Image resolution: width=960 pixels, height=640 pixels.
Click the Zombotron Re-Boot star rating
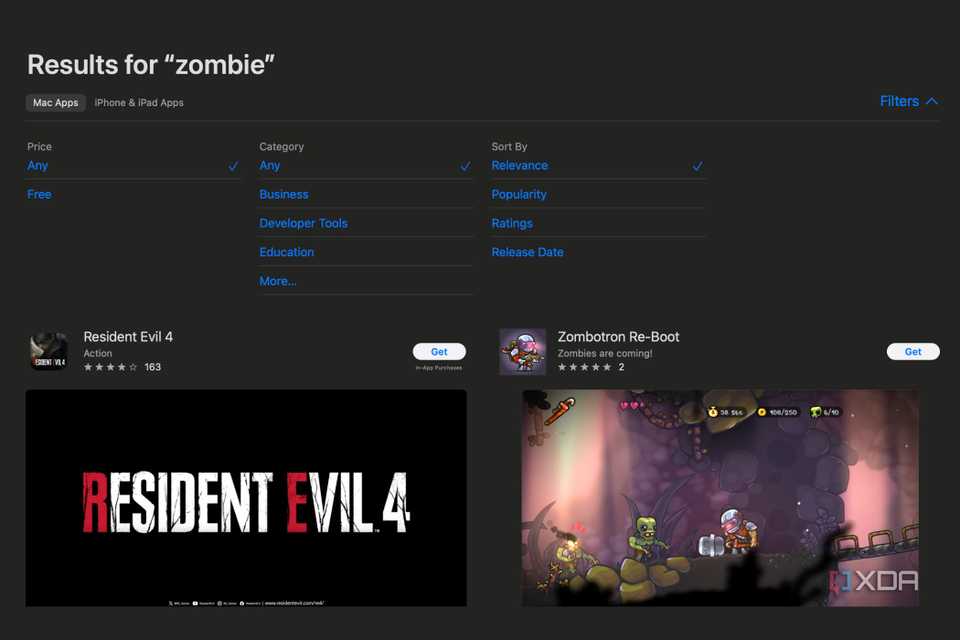(x=584, y=367)
